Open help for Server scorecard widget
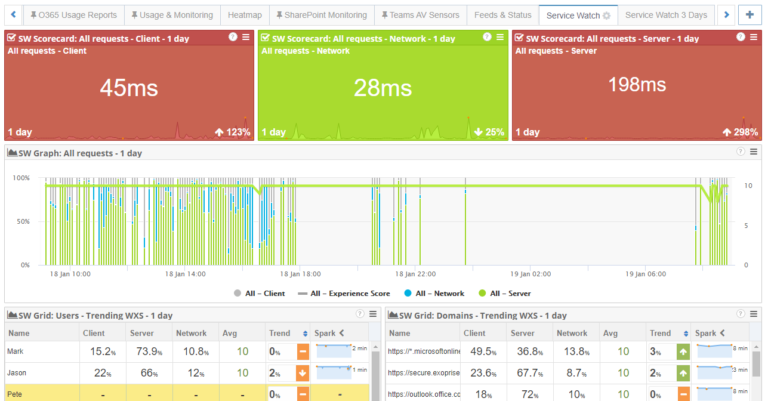768x401 pixels. (741, 37)
